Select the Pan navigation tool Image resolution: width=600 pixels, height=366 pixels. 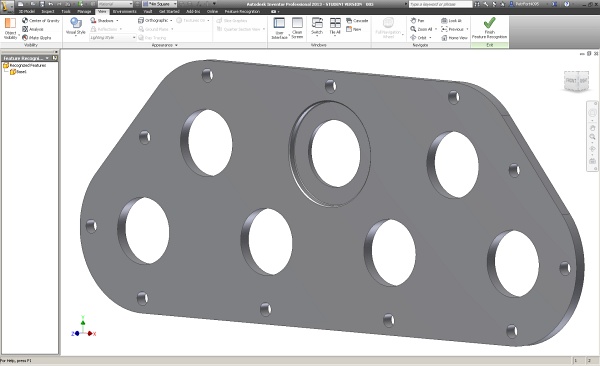click(417, 20)
